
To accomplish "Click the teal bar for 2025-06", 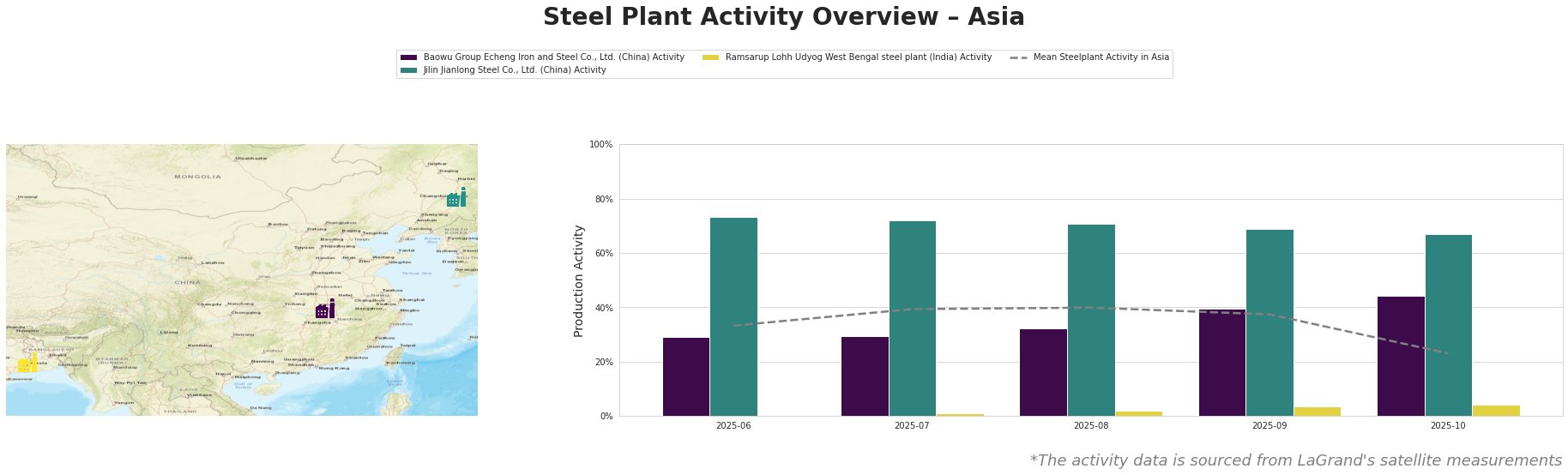I will point(733,316).
